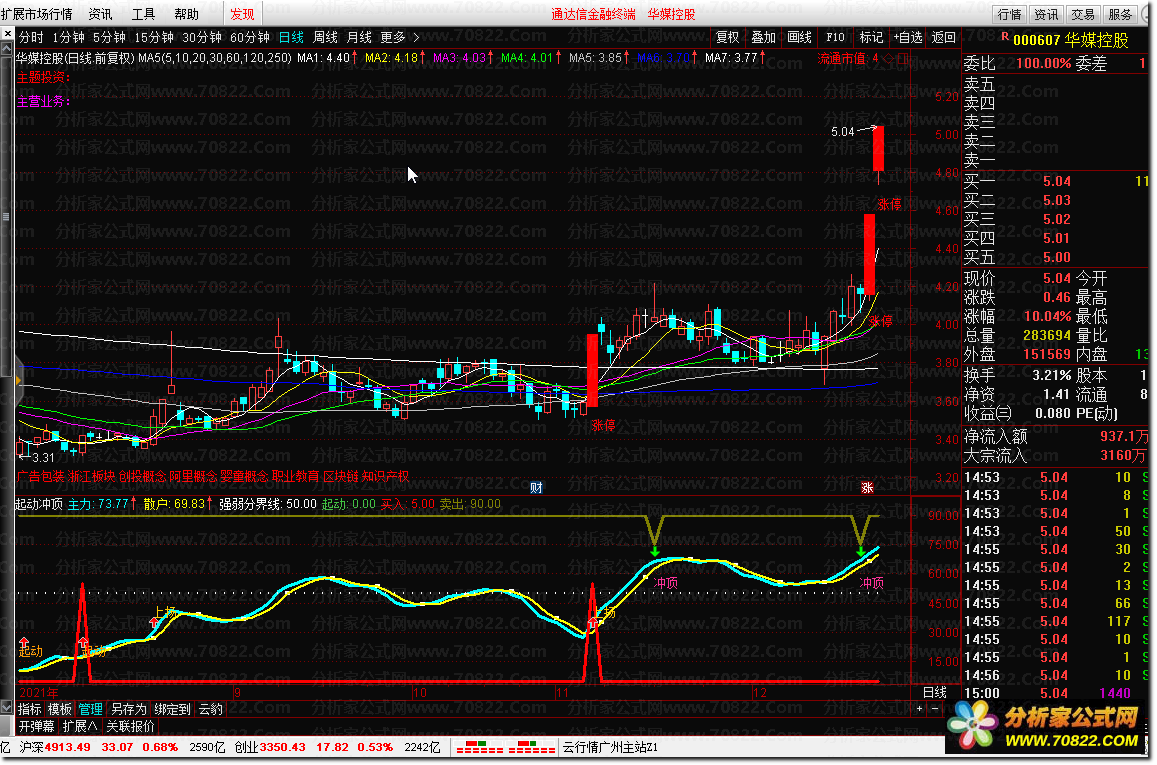The image size is (1157, 765).
Task: Open the 扩展市场行情 menu
Action: click(x=37, y=14)
